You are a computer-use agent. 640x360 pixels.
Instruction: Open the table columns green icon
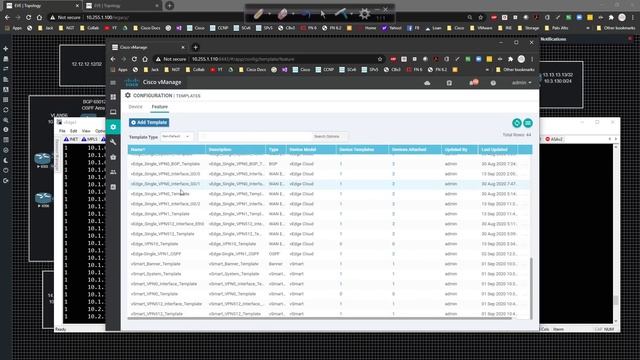click(x=528, y=123)
